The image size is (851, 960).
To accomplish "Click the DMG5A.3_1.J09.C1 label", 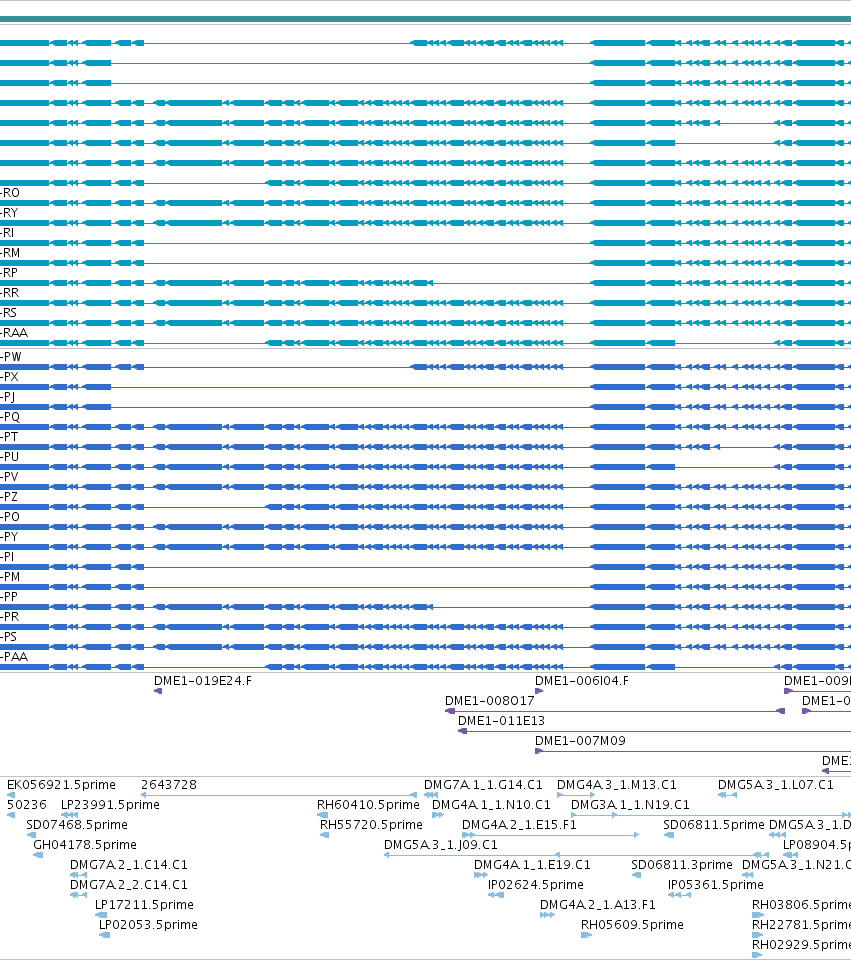I will point(441,845).
